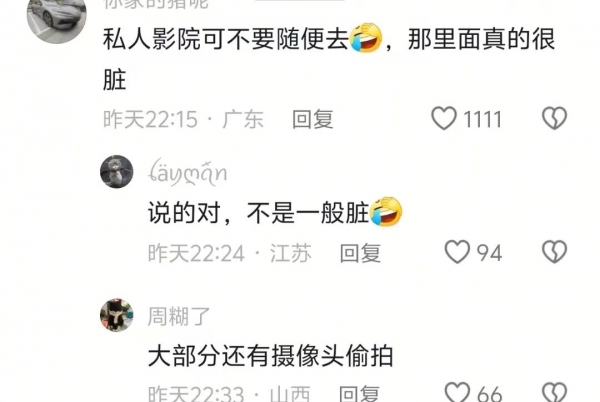Like the reply with 94 likes
The image size is (600, 402).
(457, 252)
